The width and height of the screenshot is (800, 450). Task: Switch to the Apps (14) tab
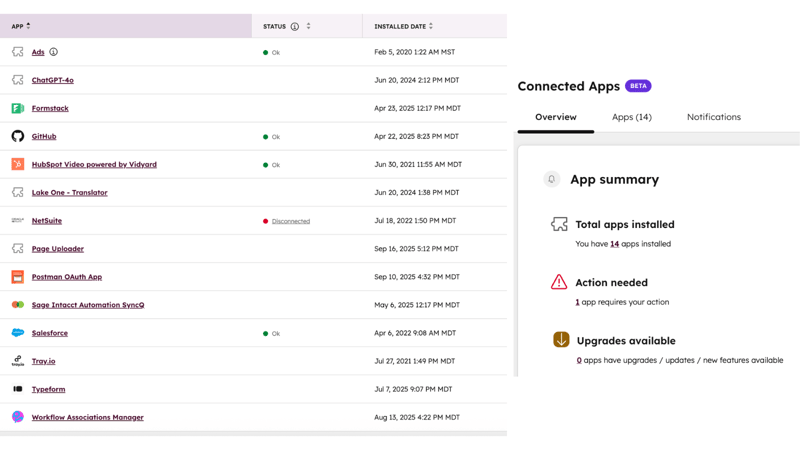631,117
